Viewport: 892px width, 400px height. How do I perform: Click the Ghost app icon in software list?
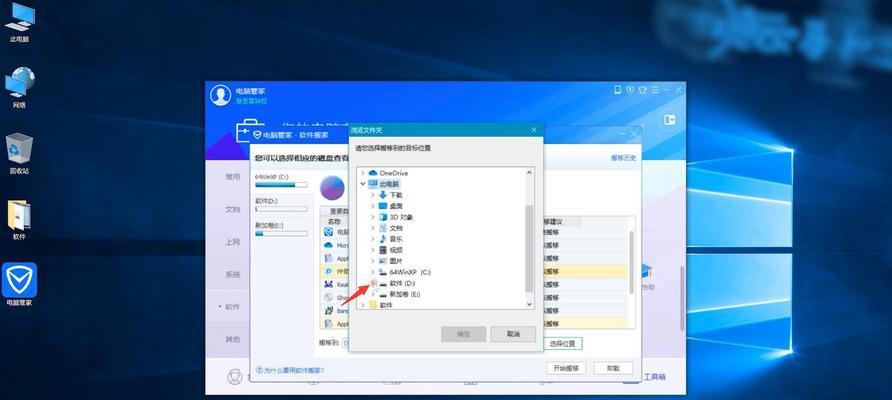point(329,297)
